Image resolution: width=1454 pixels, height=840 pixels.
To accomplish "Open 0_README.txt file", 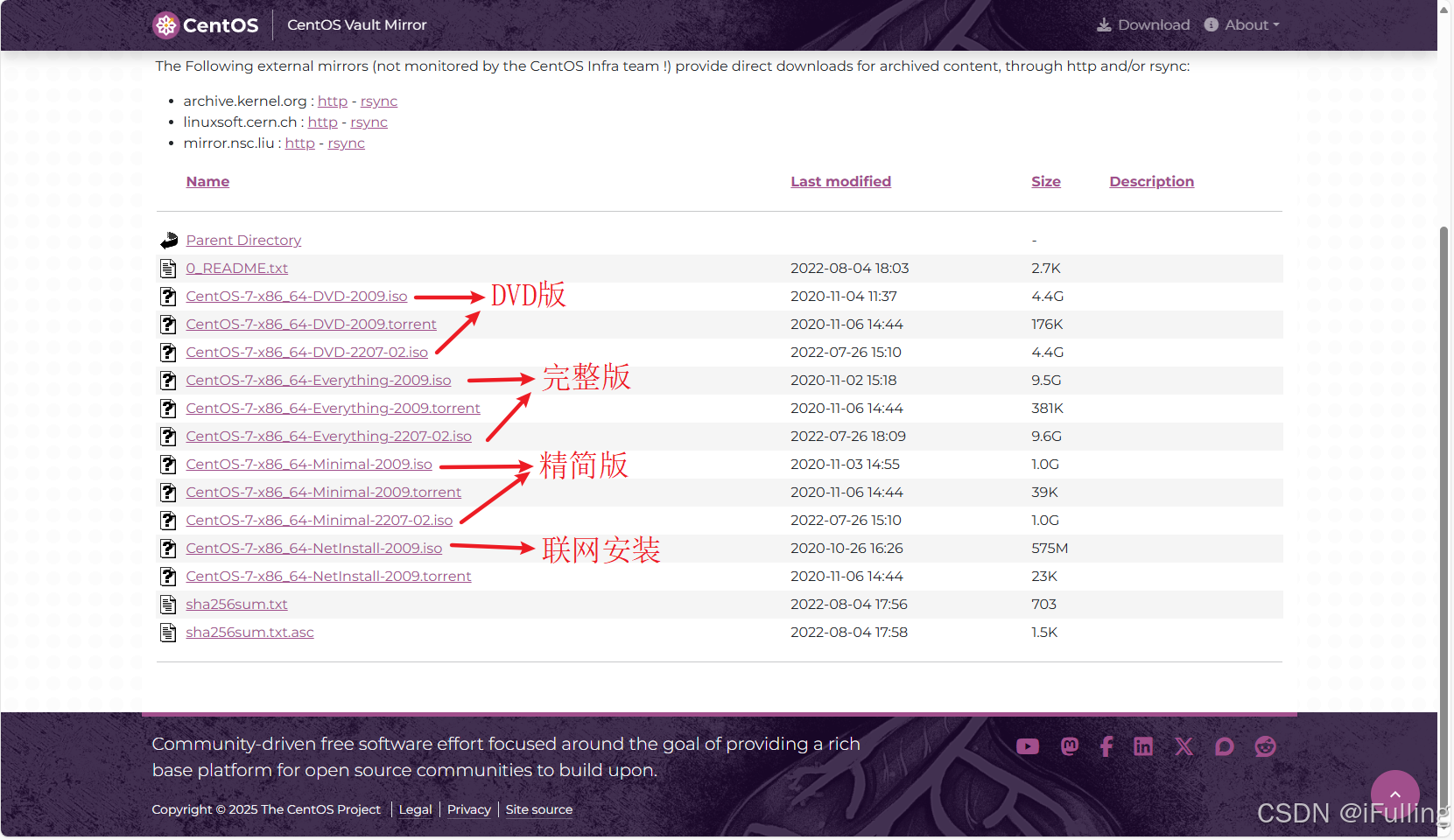I will (236, 269).
